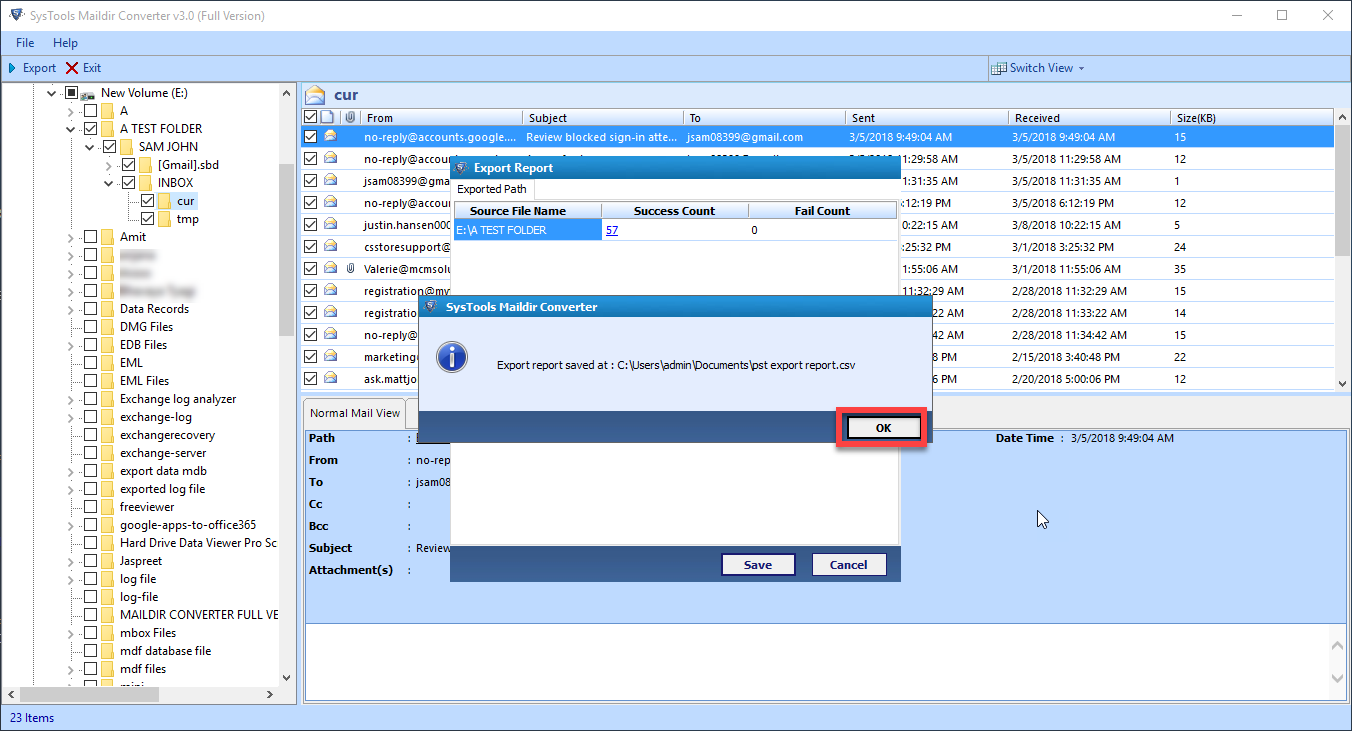Click the envelope icon beside cur header
1352x731 pixels.
coord(316,95)
